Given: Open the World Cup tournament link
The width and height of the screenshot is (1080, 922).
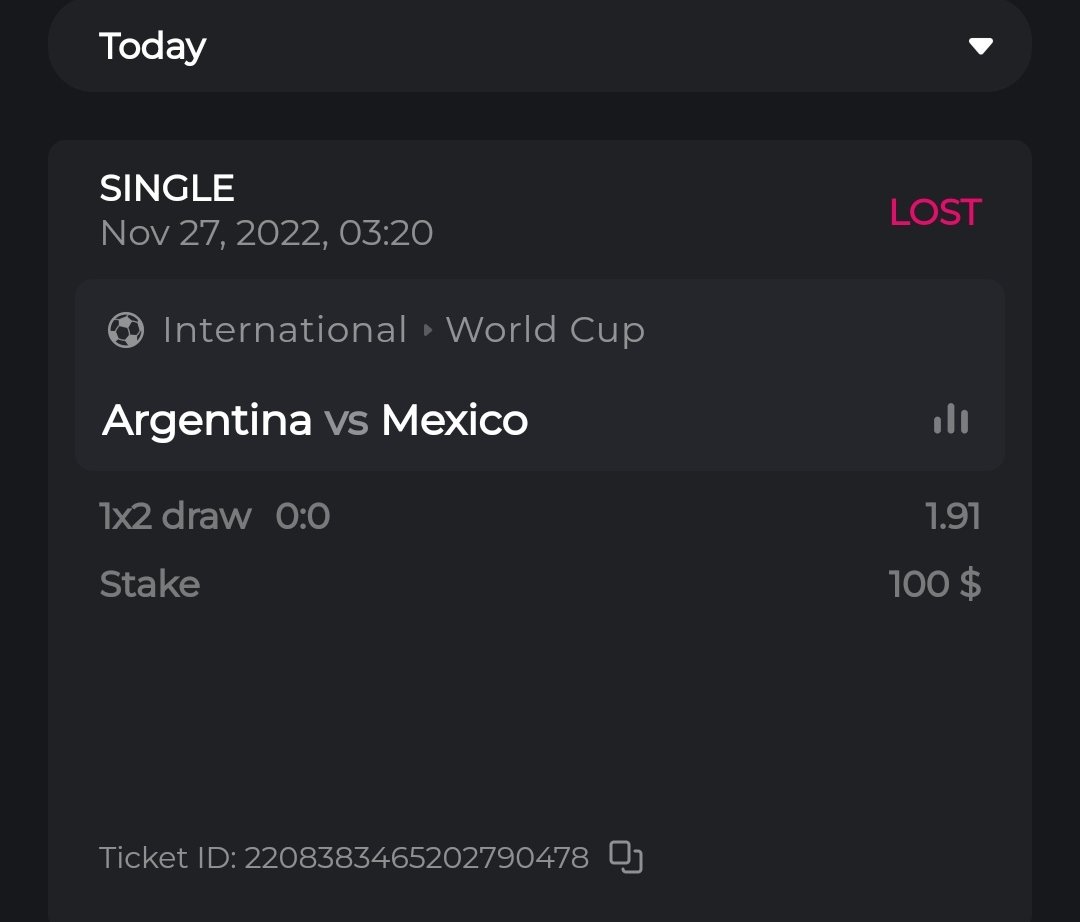Looking at the screenshot, I should tap(545, 330).
